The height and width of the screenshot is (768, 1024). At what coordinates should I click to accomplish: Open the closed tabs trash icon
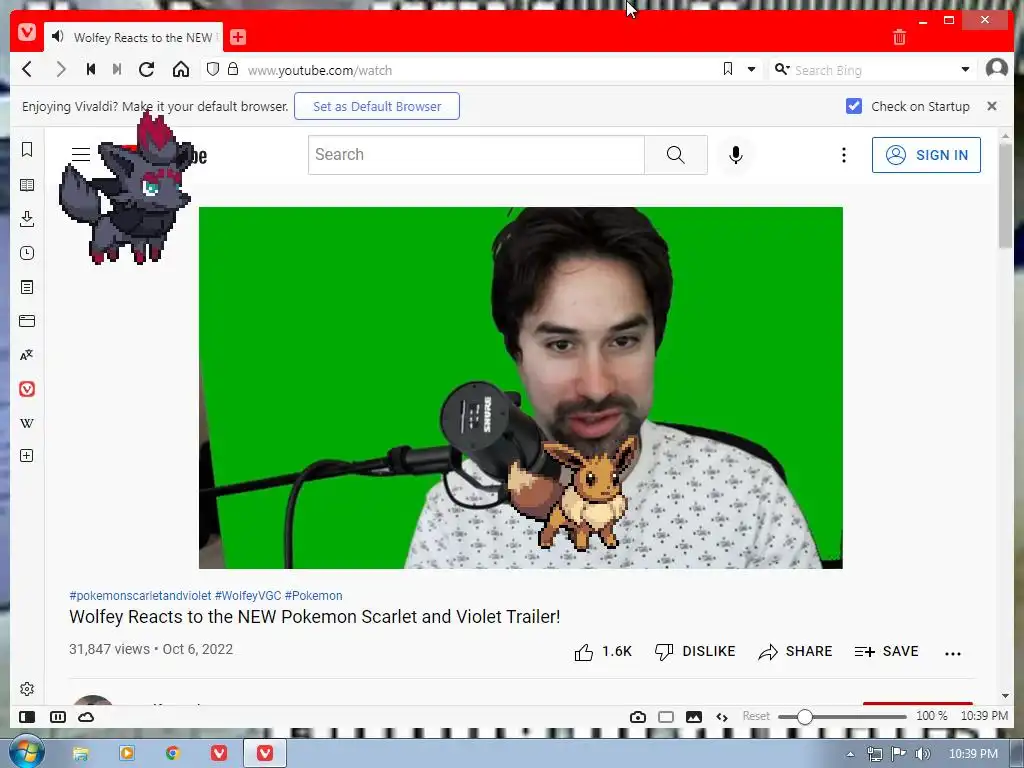[x=899, y=37]
